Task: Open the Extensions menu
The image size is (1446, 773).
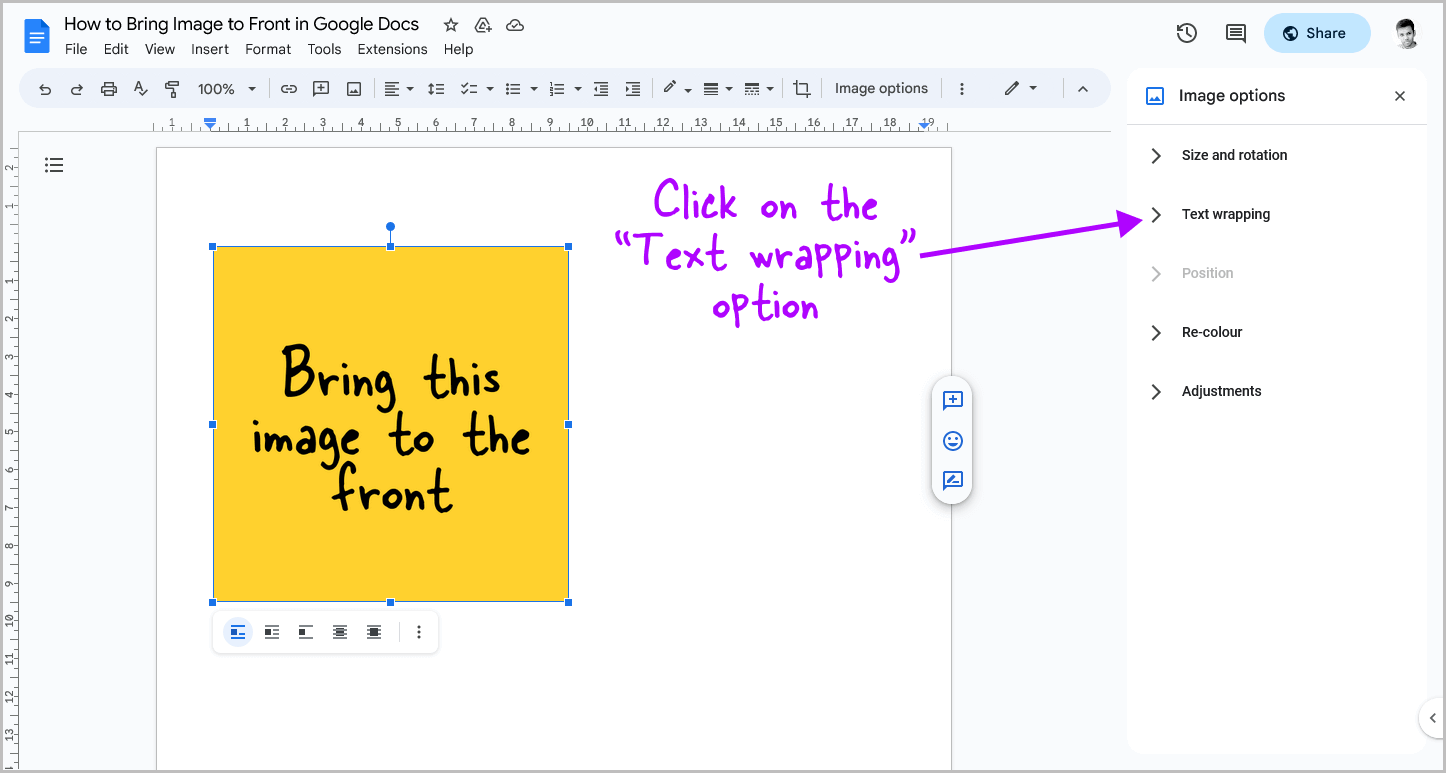Action: coord(392,49)
